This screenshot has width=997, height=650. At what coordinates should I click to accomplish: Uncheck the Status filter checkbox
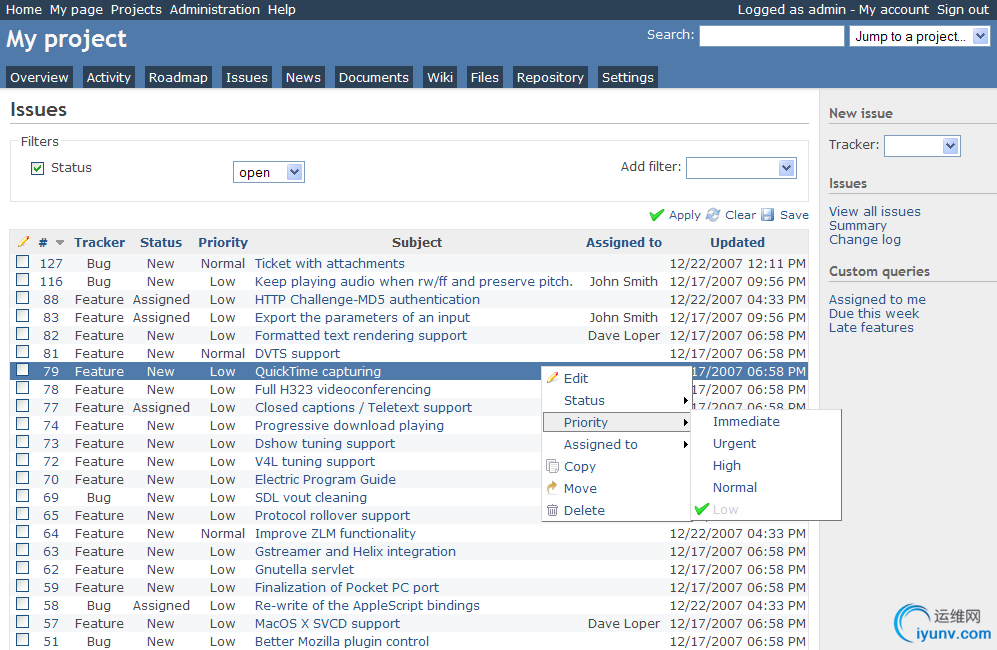[x=38, y=168]
